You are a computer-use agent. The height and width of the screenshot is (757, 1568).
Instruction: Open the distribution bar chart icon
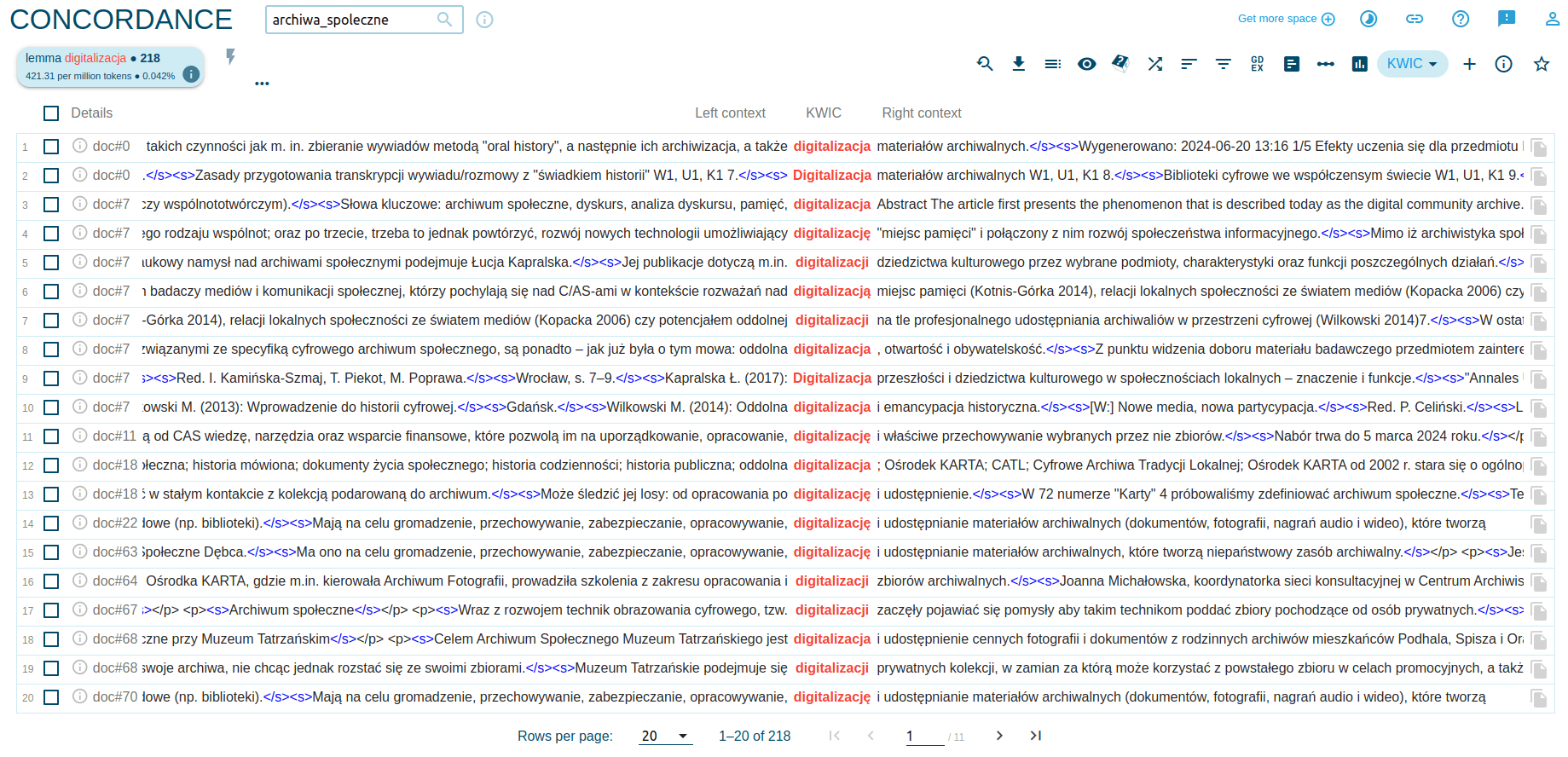1360,64
